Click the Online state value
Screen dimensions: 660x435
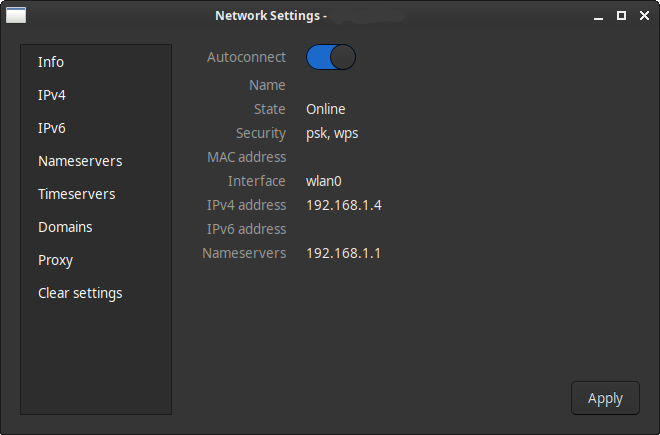point(326,109)
